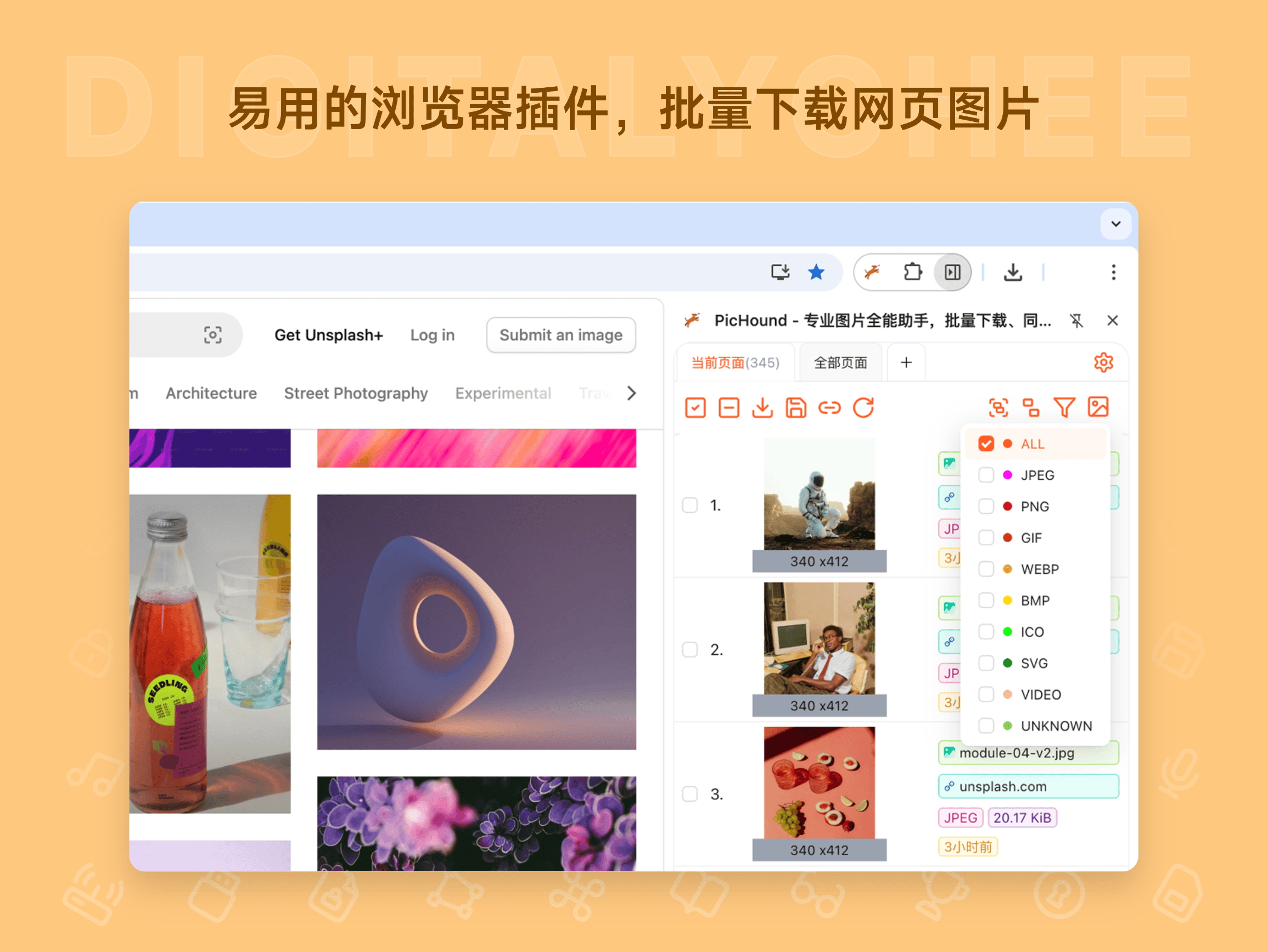This screenshot has width=1268, height=952.
Task: Click the right arrow next to Experimental categories
Action: point(631,394)
